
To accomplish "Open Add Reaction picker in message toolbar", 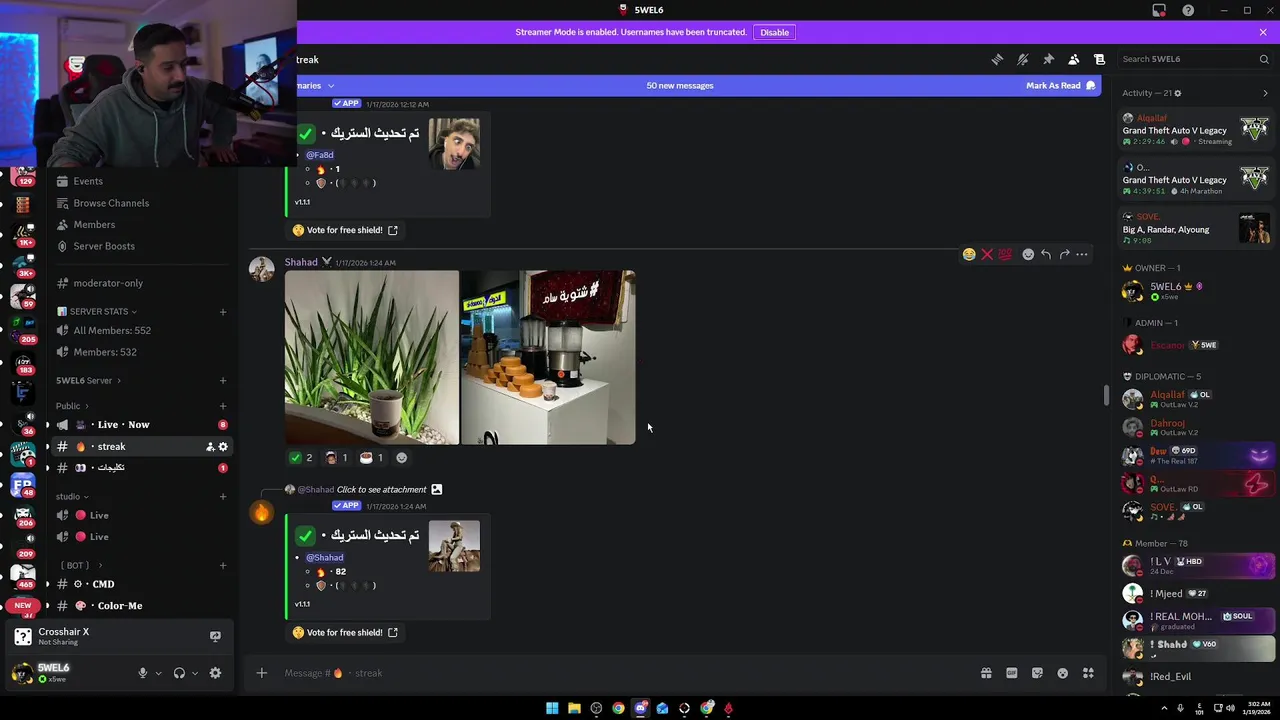I will click(1028, 254).
